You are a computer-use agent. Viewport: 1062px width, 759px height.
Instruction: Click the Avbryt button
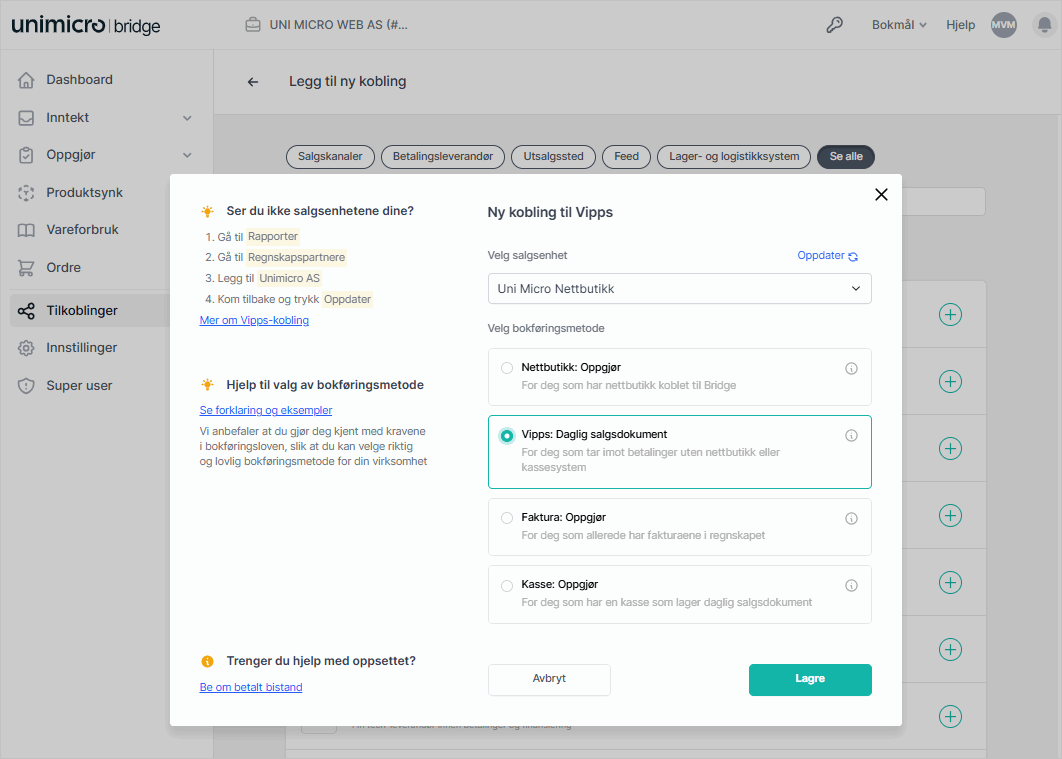549,679
